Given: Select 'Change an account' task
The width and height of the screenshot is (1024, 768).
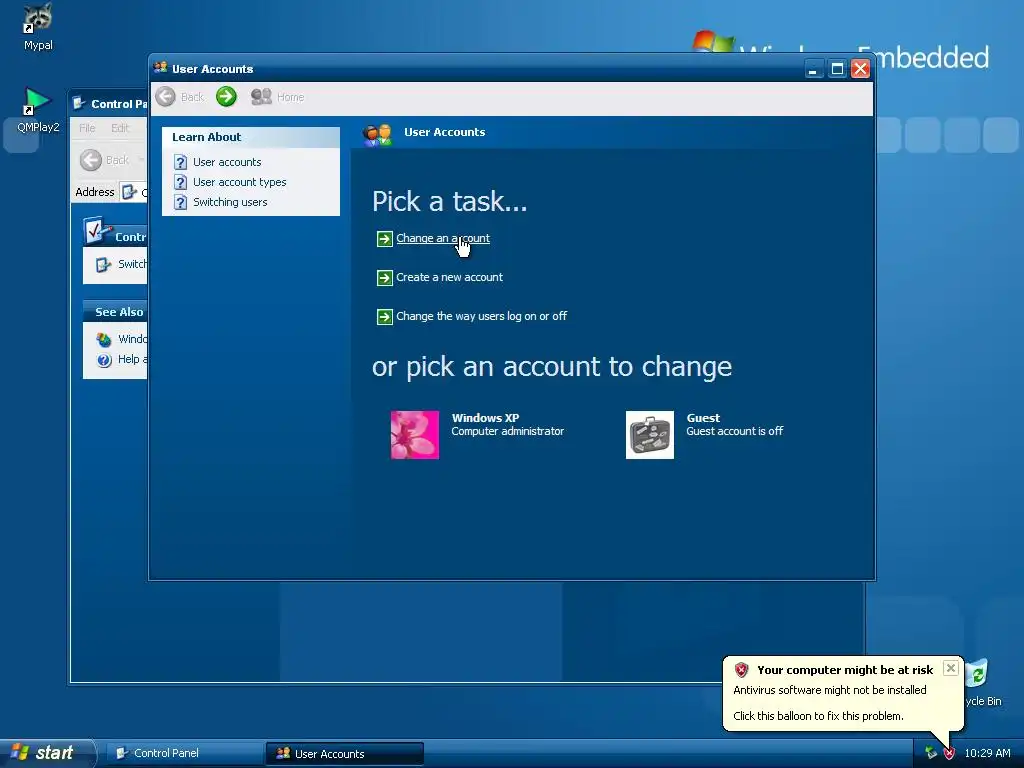Looking at the screenshot, I should click(443, 238).
